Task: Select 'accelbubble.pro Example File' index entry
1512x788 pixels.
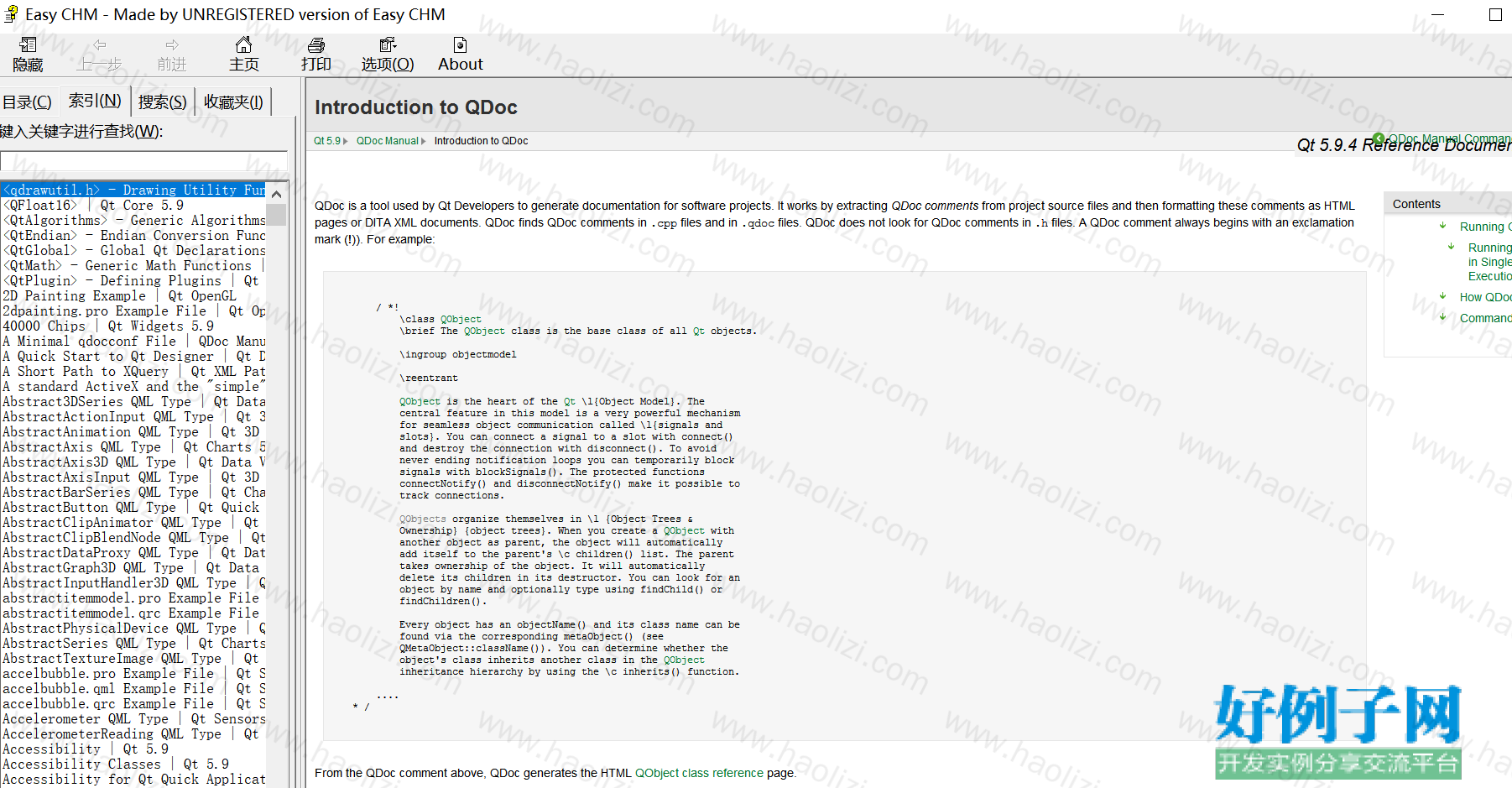Action: tap(133, 674)
